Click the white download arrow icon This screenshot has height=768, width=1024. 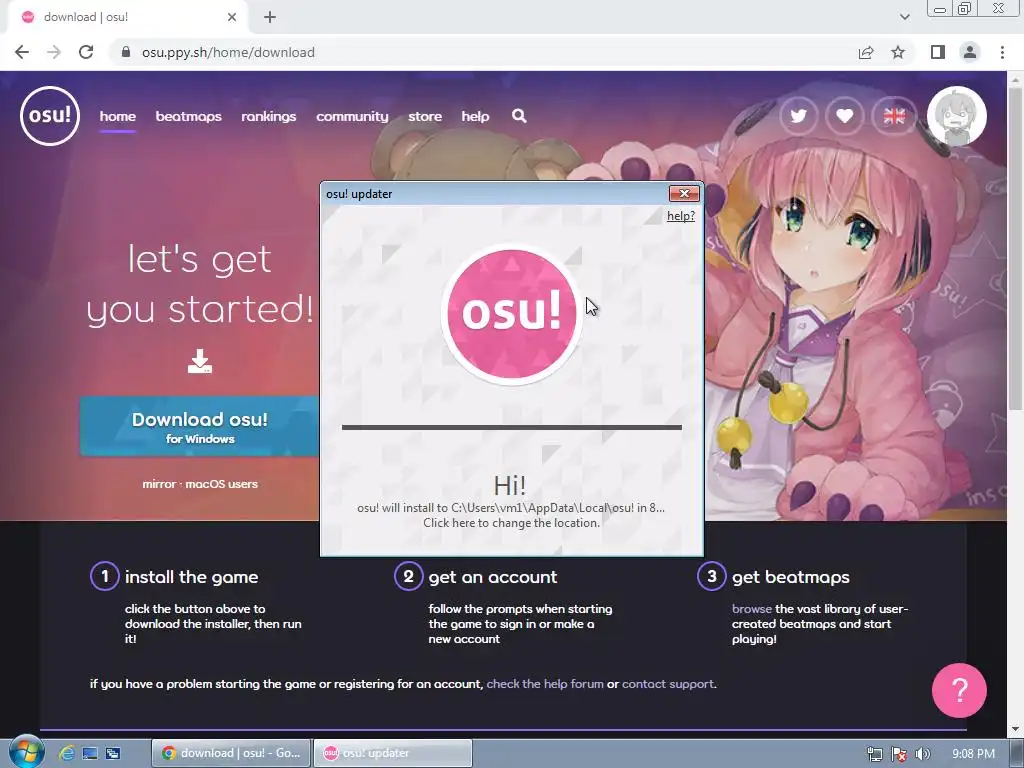(x=200, y=361)
